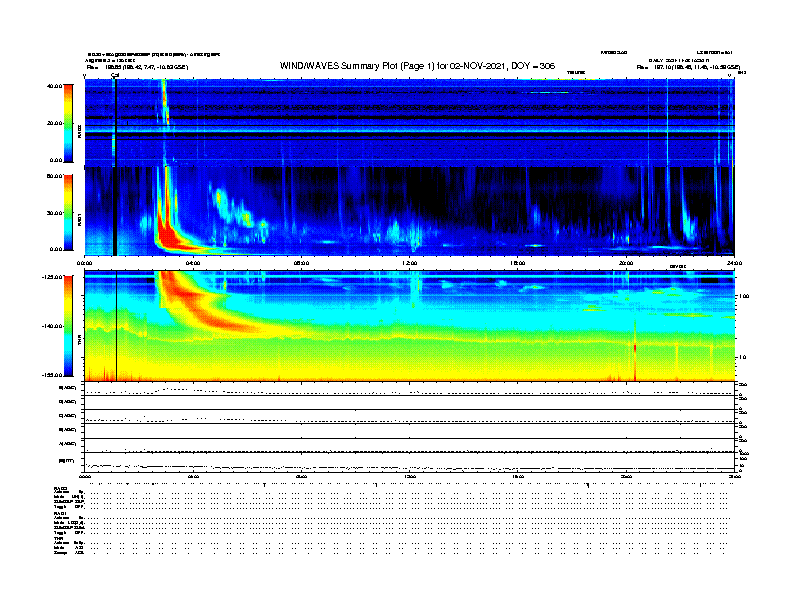Select the -155.00 label on TNR color bar
The image size is (792, 612).
click(53, 375)
